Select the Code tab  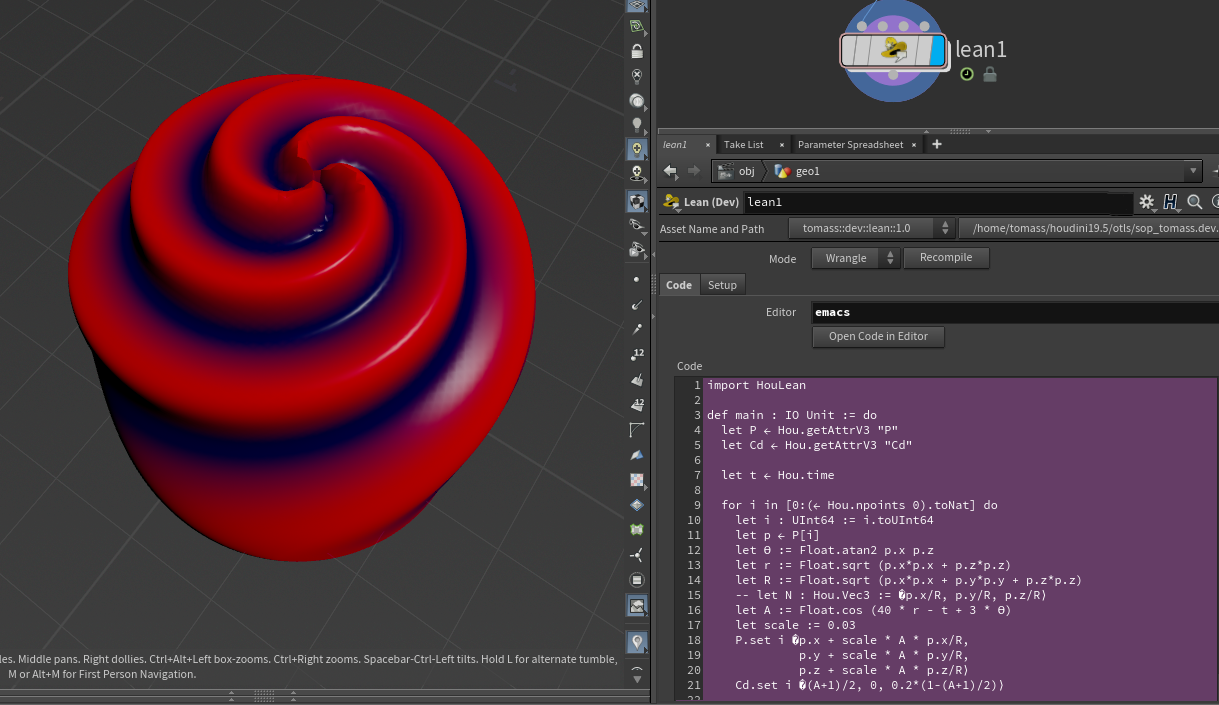point(679,285)
